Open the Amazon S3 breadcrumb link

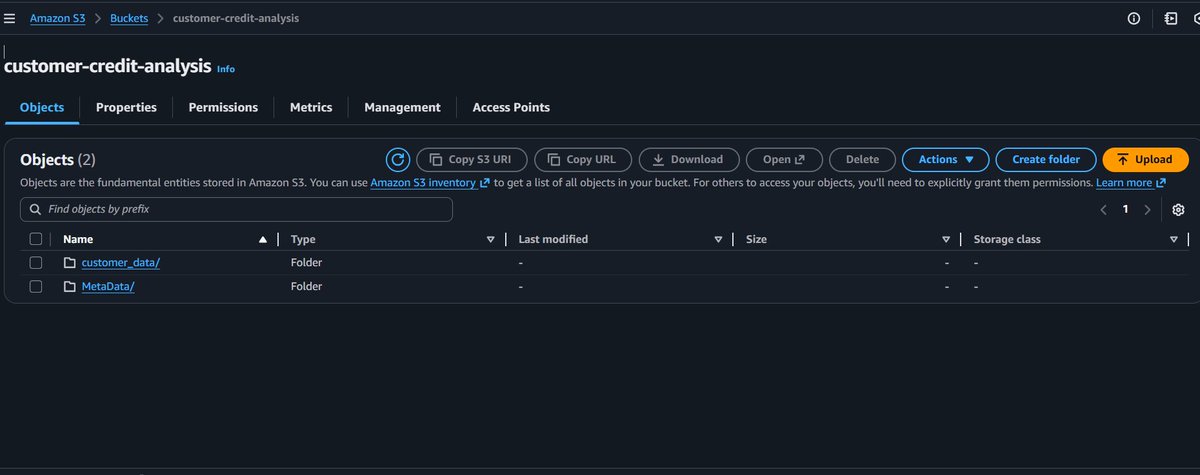(x=57, y=18)
